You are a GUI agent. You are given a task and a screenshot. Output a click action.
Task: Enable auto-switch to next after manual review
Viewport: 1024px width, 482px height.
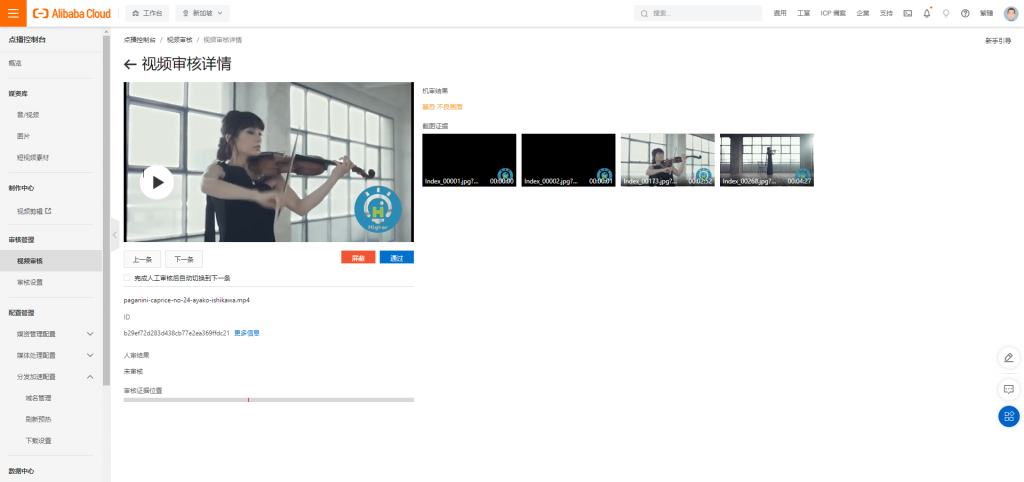127,278
